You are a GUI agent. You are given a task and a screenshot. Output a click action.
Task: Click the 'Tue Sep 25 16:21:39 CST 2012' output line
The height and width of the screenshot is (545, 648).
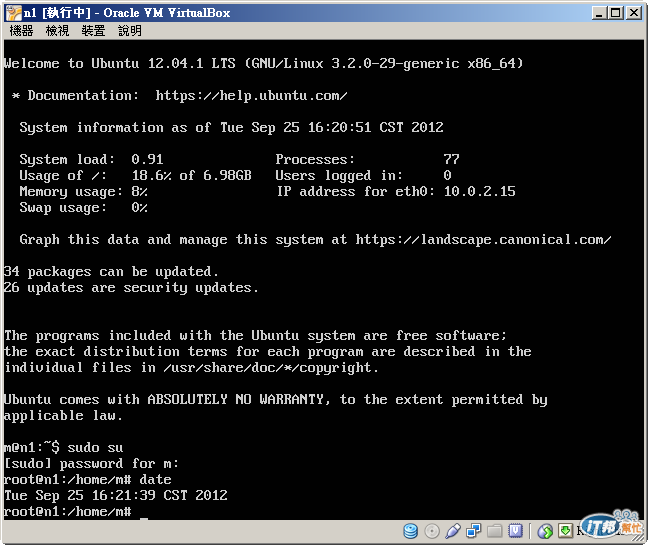pyautogui.click(x=116, y=495)
